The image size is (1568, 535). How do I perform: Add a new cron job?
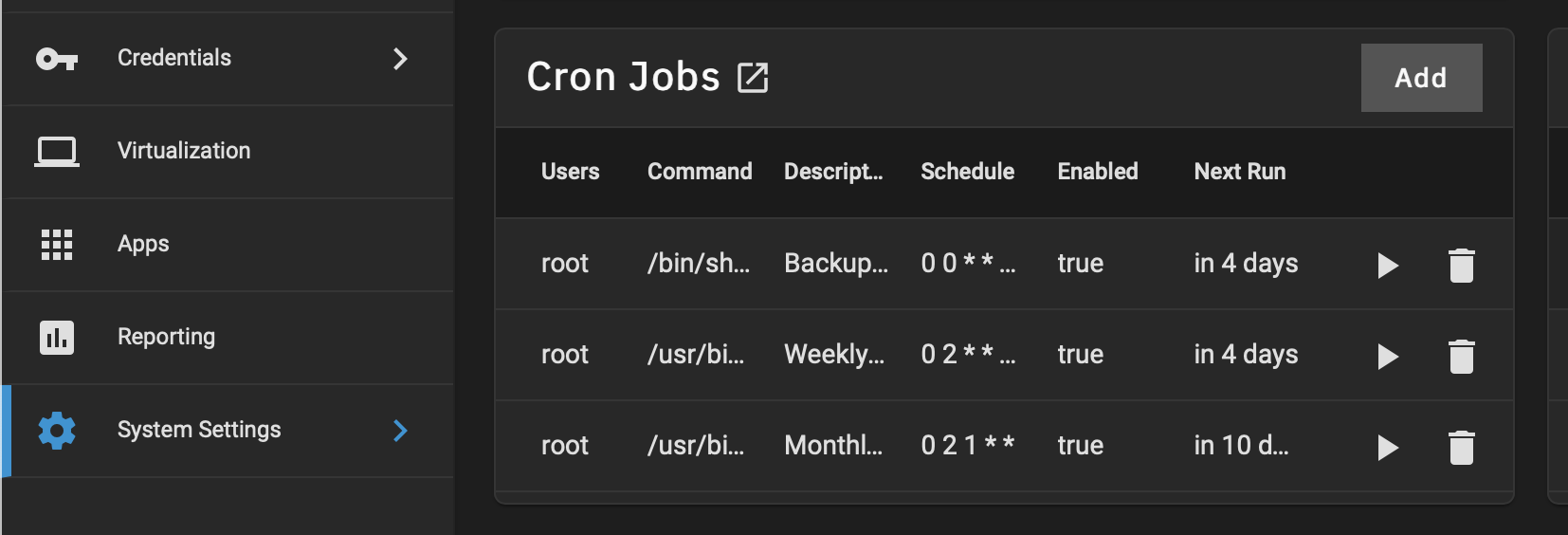[x=1421, y=78]
